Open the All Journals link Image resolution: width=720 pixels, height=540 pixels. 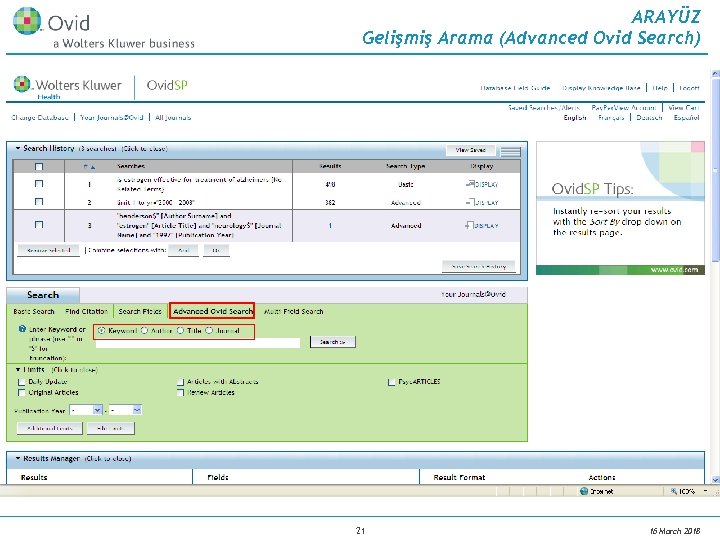tap(173, 118)
